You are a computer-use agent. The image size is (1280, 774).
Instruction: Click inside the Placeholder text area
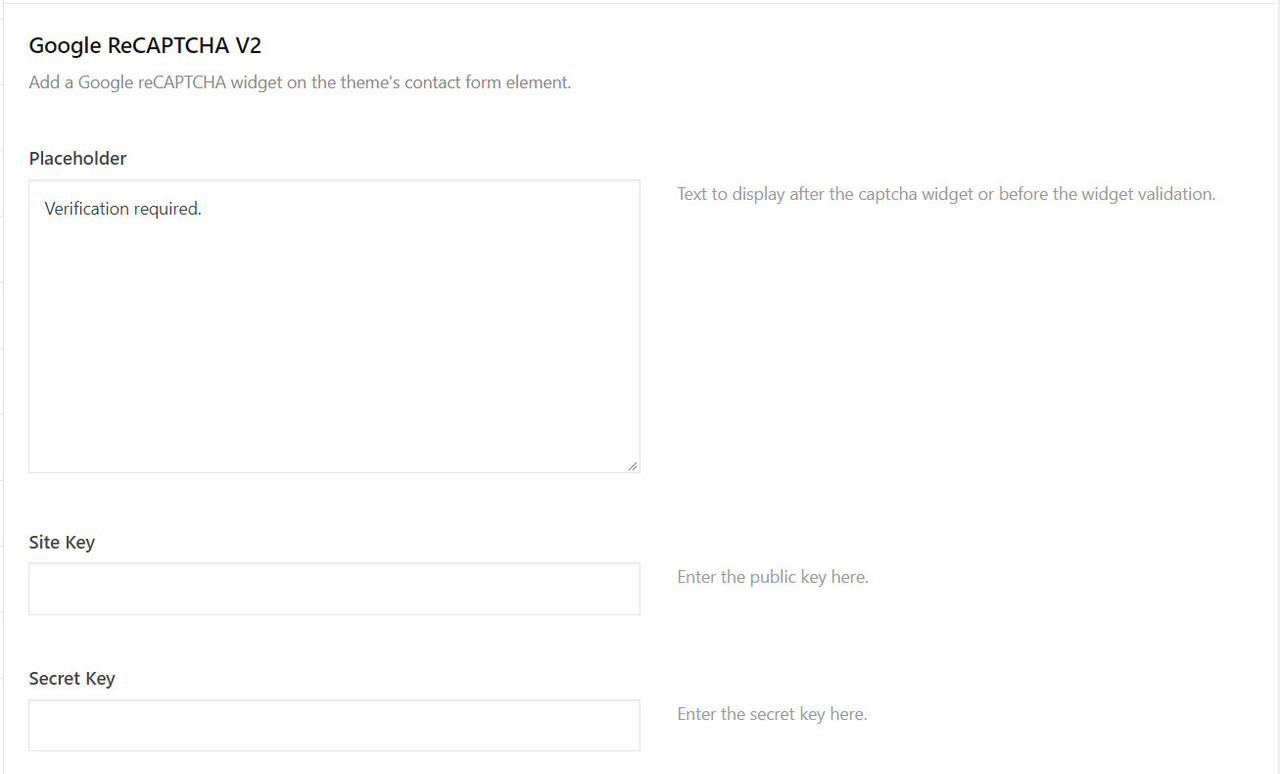click(334, 326)
